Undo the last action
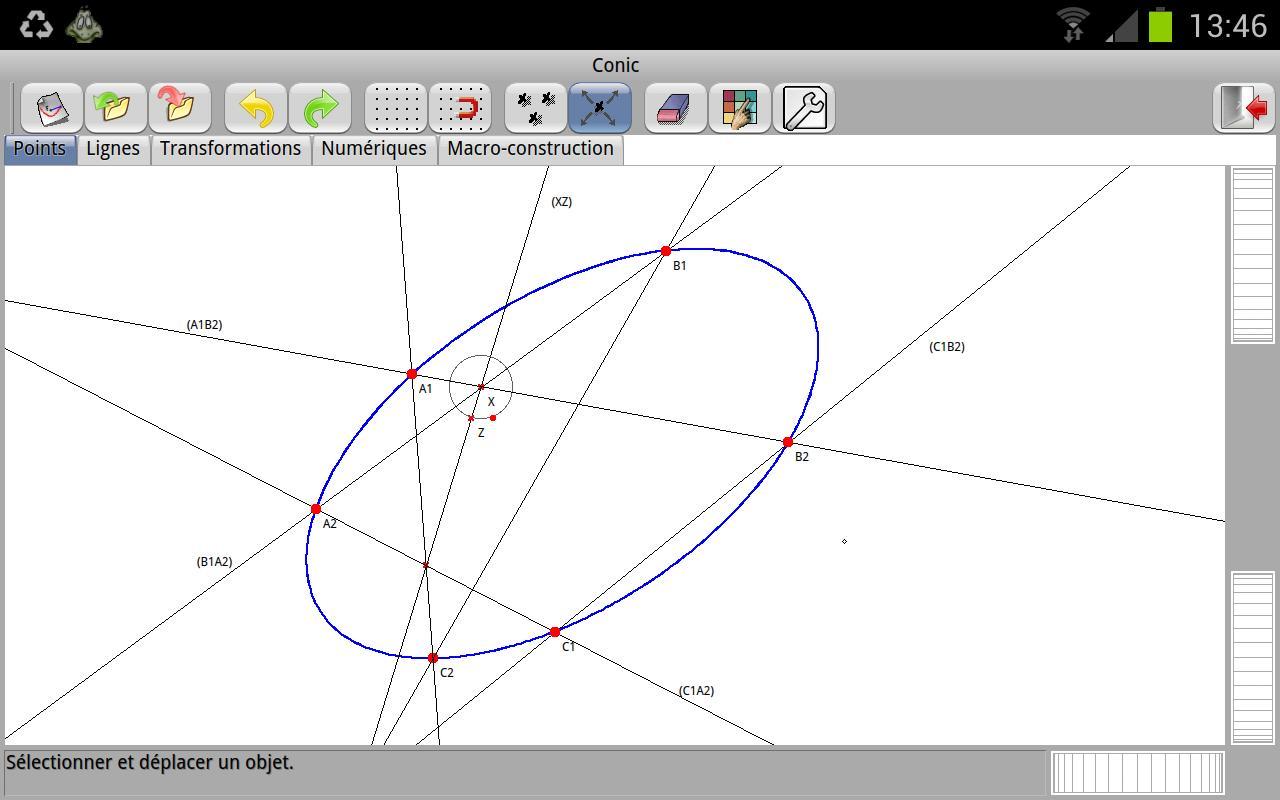Viewport: 1280px width, 800px height. (x=256, y=108)
